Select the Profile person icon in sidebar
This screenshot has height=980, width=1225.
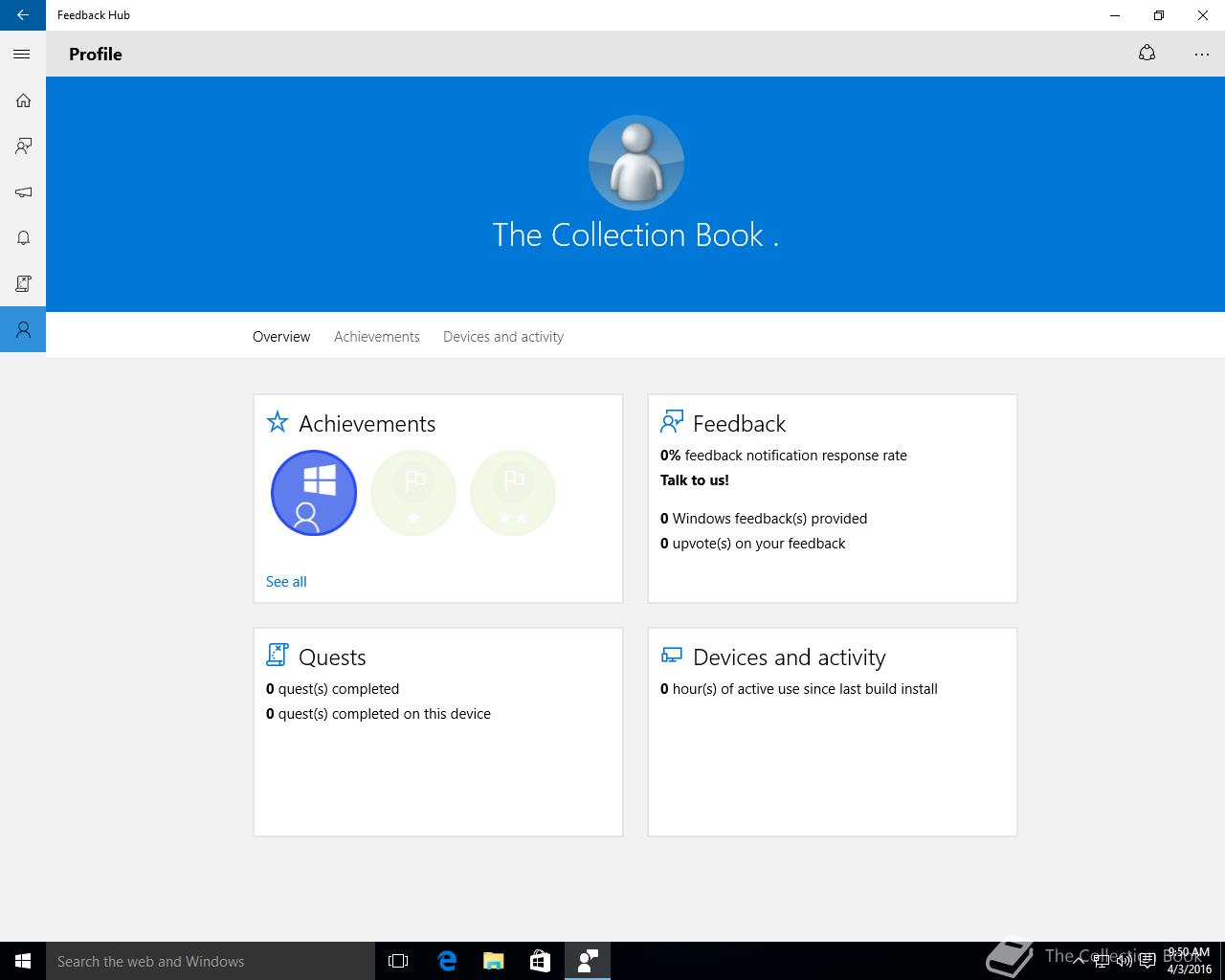coord(23,330)
